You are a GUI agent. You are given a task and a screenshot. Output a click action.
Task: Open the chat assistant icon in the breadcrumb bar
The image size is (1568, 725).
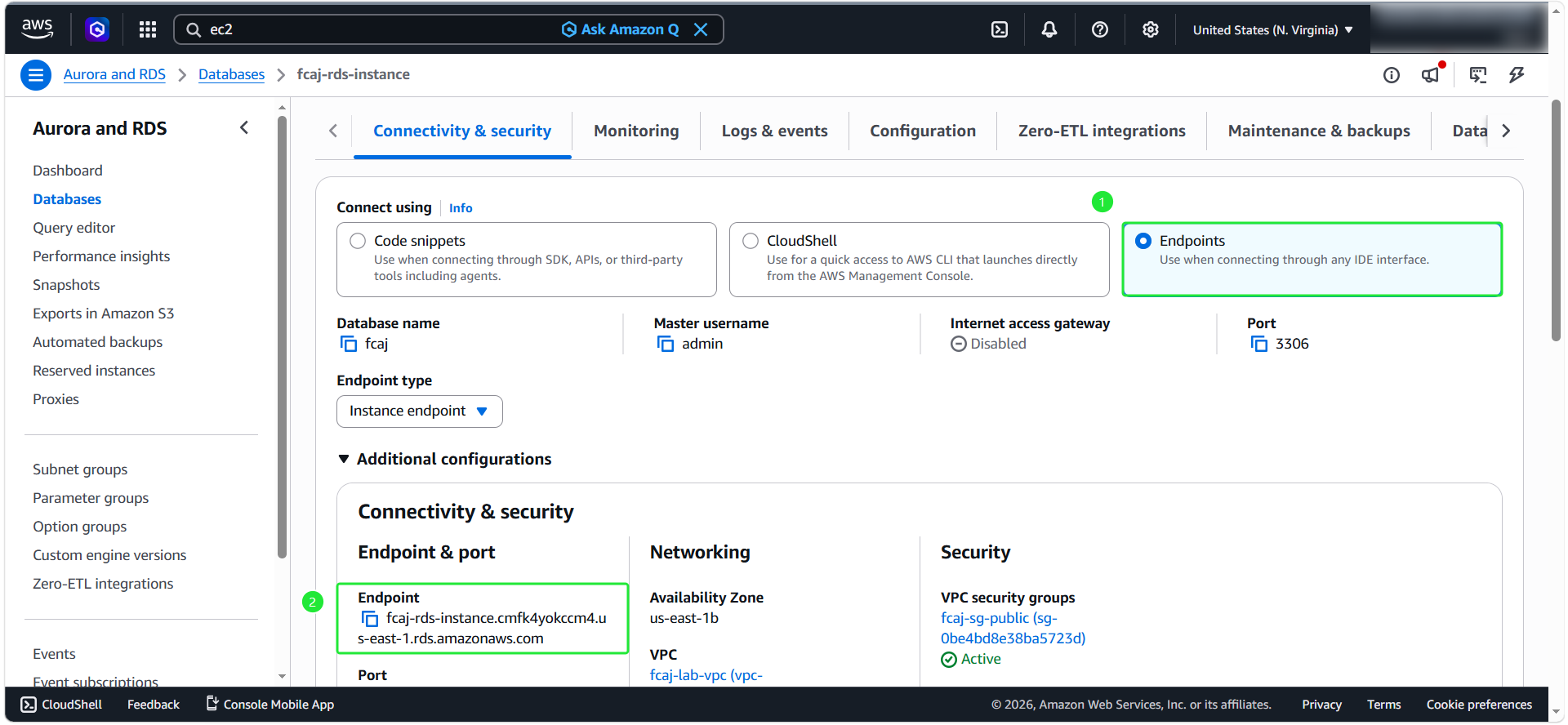tap(1478, 75)
